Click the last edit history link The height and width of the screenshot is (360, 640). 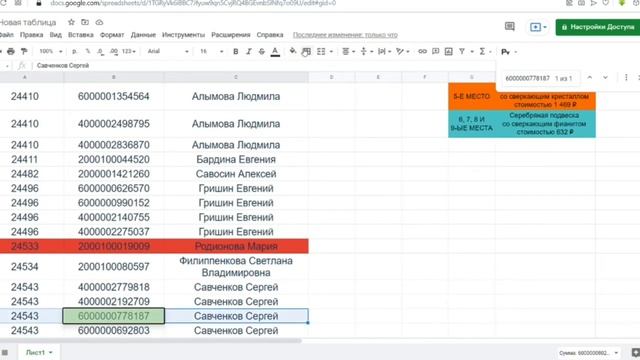point(345,35)
